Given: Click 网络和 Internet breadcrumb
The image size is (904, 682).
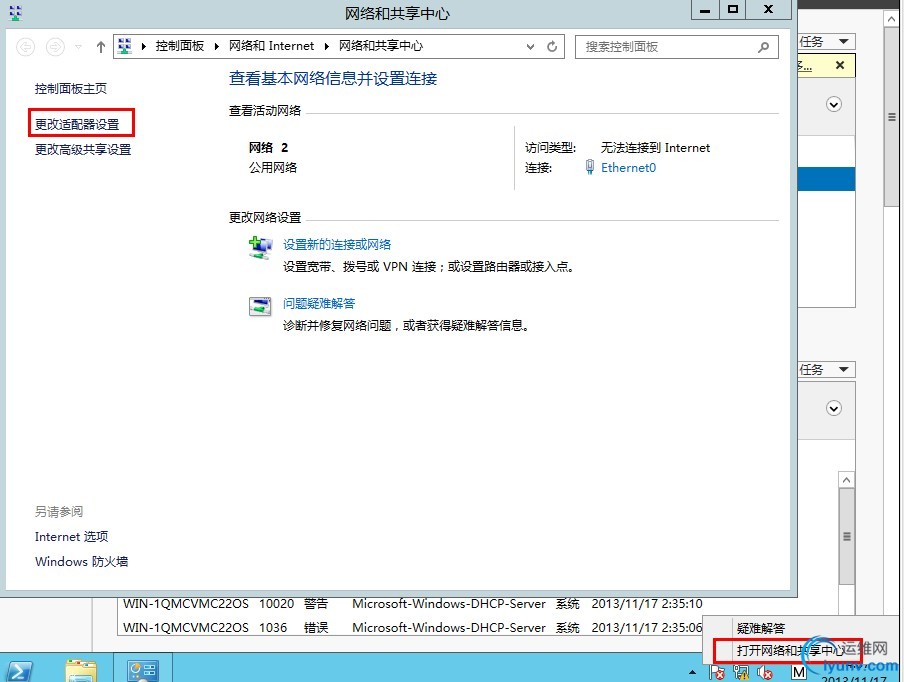Looking at the screenshot, I should [x=271, y=46].
